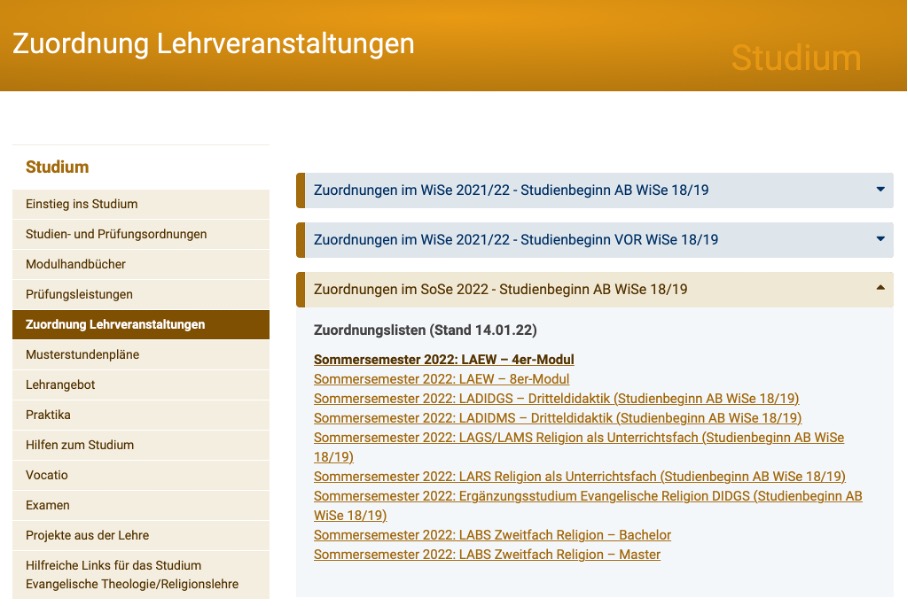The width and height of the screenshot is (908, 606).
Task: Open link Sommersemester 2022: LAEW – 8er-Modul
Action: click(441, 379)
